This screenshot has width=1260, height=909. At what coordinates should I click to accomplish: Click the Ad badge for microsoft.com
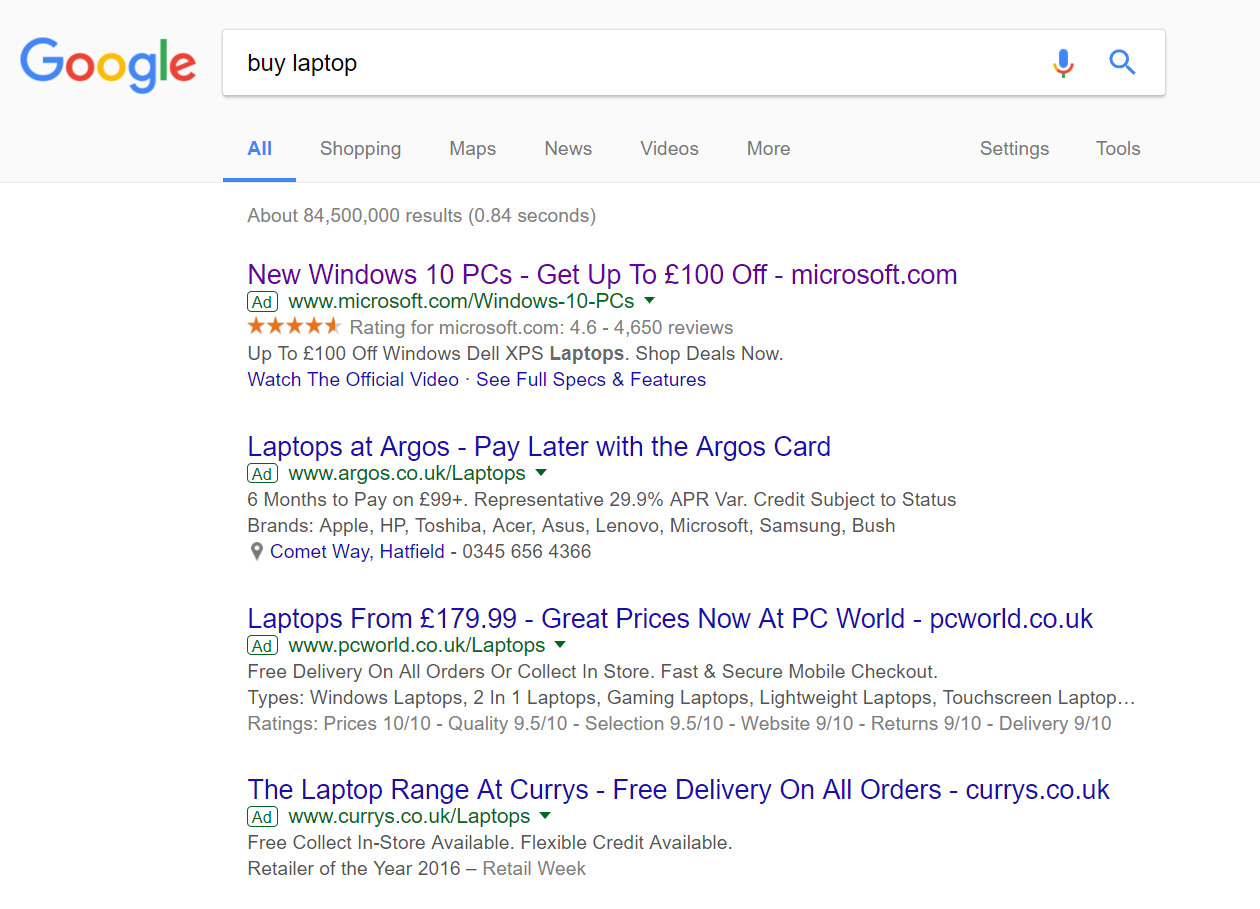point(262,302)
